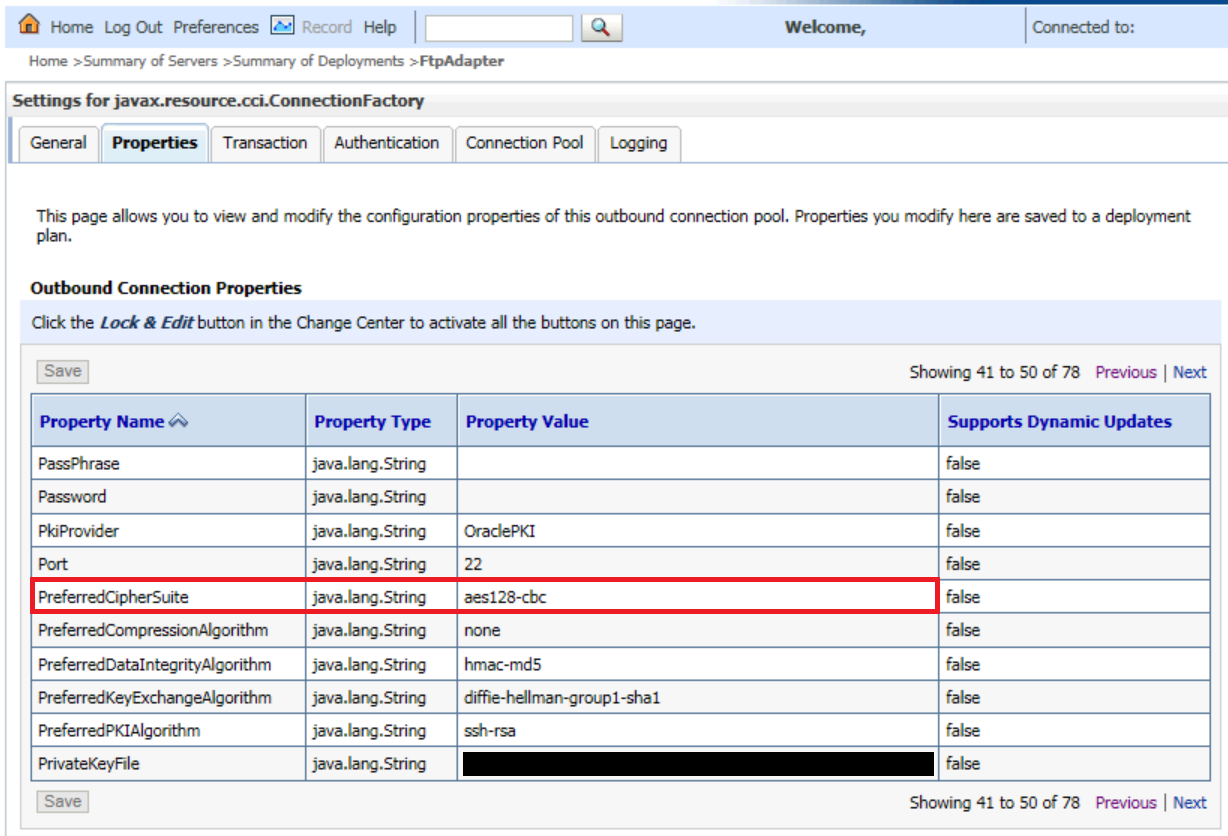
Task: Open the Help link
Action: (x=380, y=27)
